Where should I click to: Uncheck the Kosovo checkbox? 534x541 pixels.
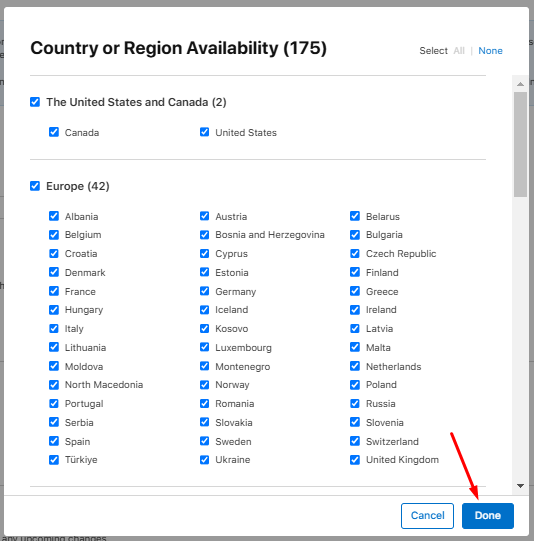click(205, 328)
